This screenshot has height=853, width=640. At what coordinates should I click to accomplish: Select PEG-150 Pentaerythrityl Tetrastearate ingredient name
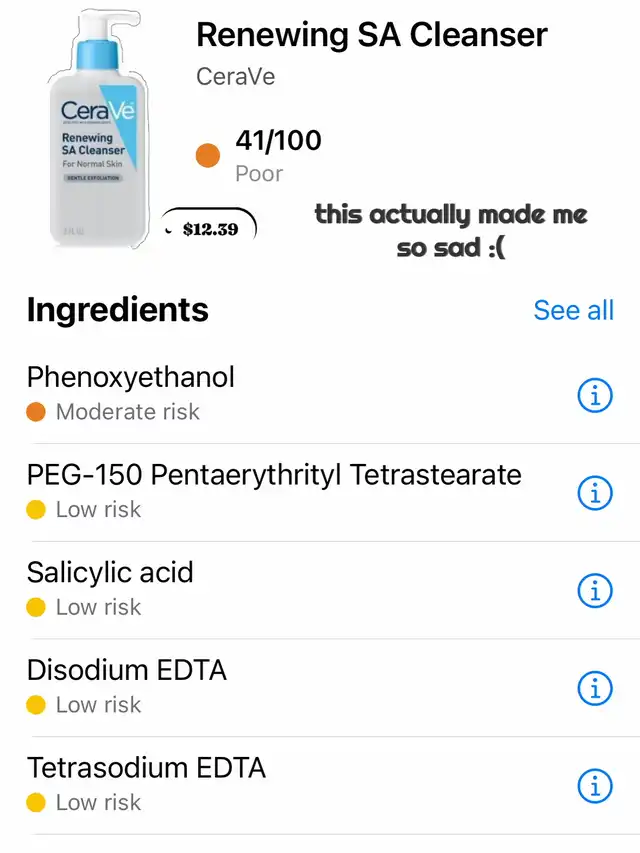coord(274,474)
